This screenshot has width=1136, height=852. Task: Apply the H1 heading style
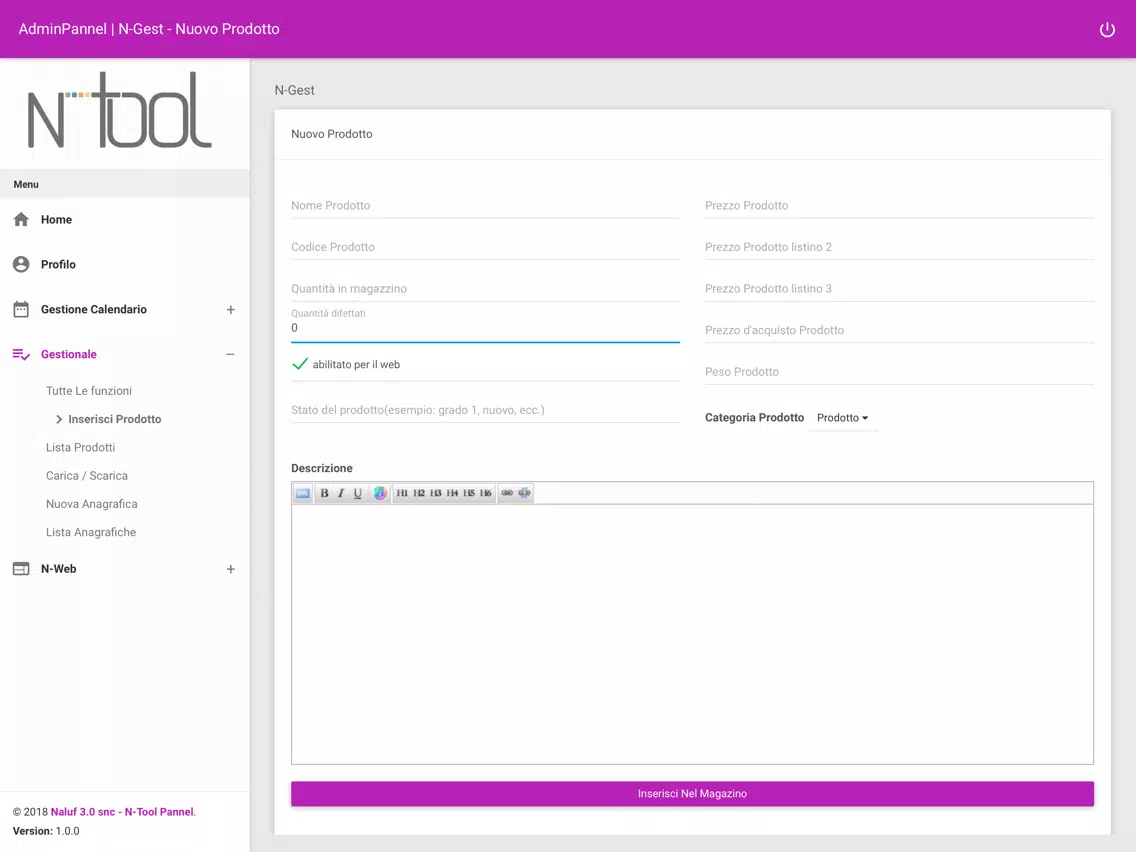pos(402,493)
